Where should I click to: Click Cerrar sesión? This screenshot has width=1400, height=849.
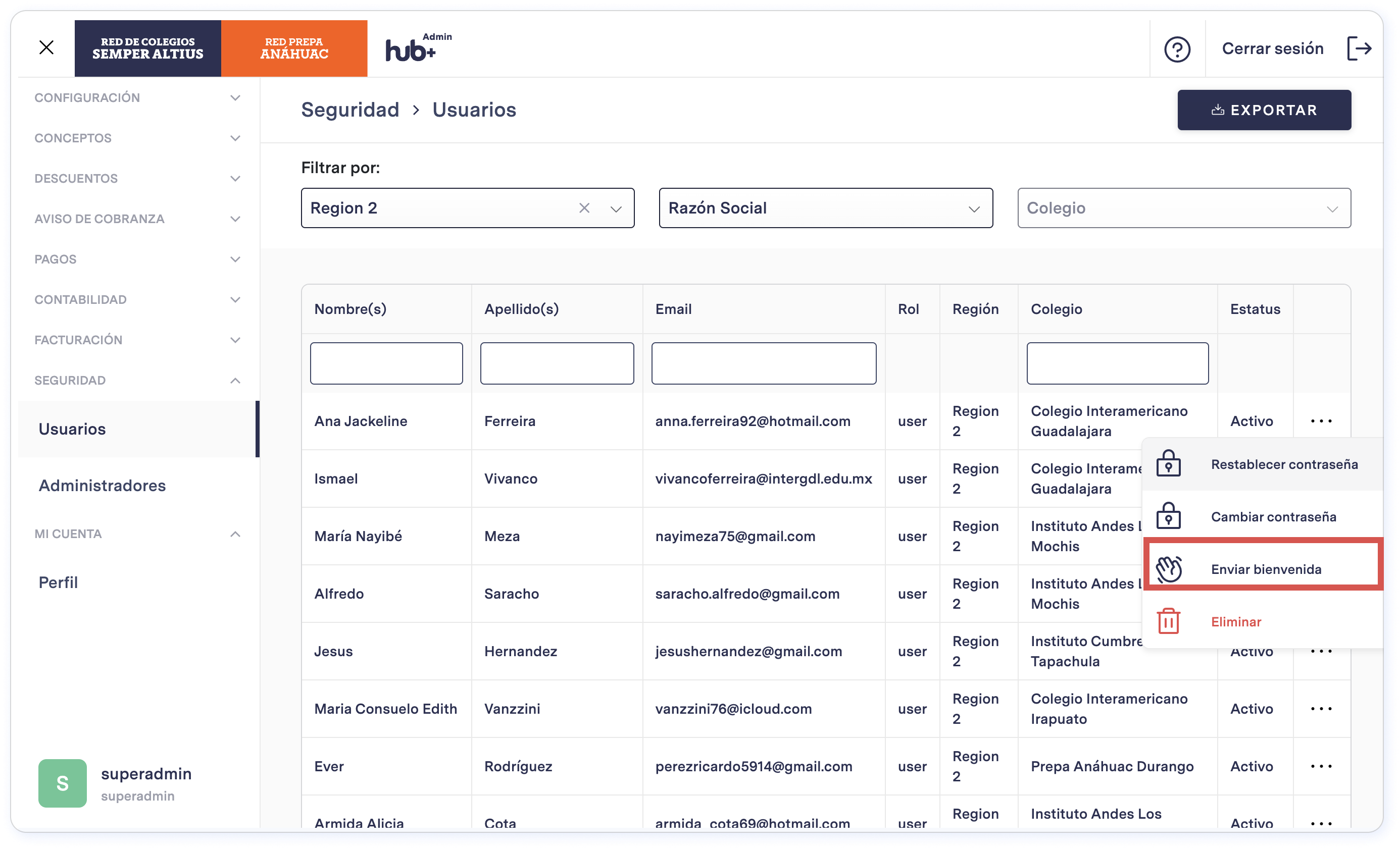(x=1272, y=49)
